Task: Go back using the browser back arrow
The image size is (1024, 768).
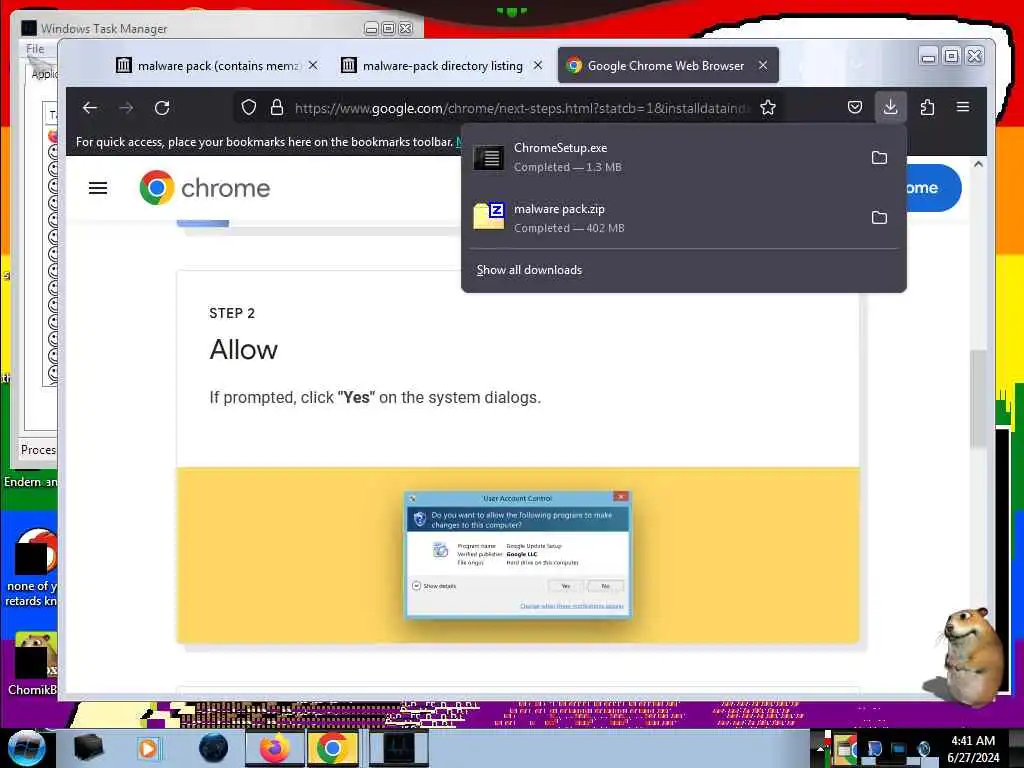Action: (90, 108)
